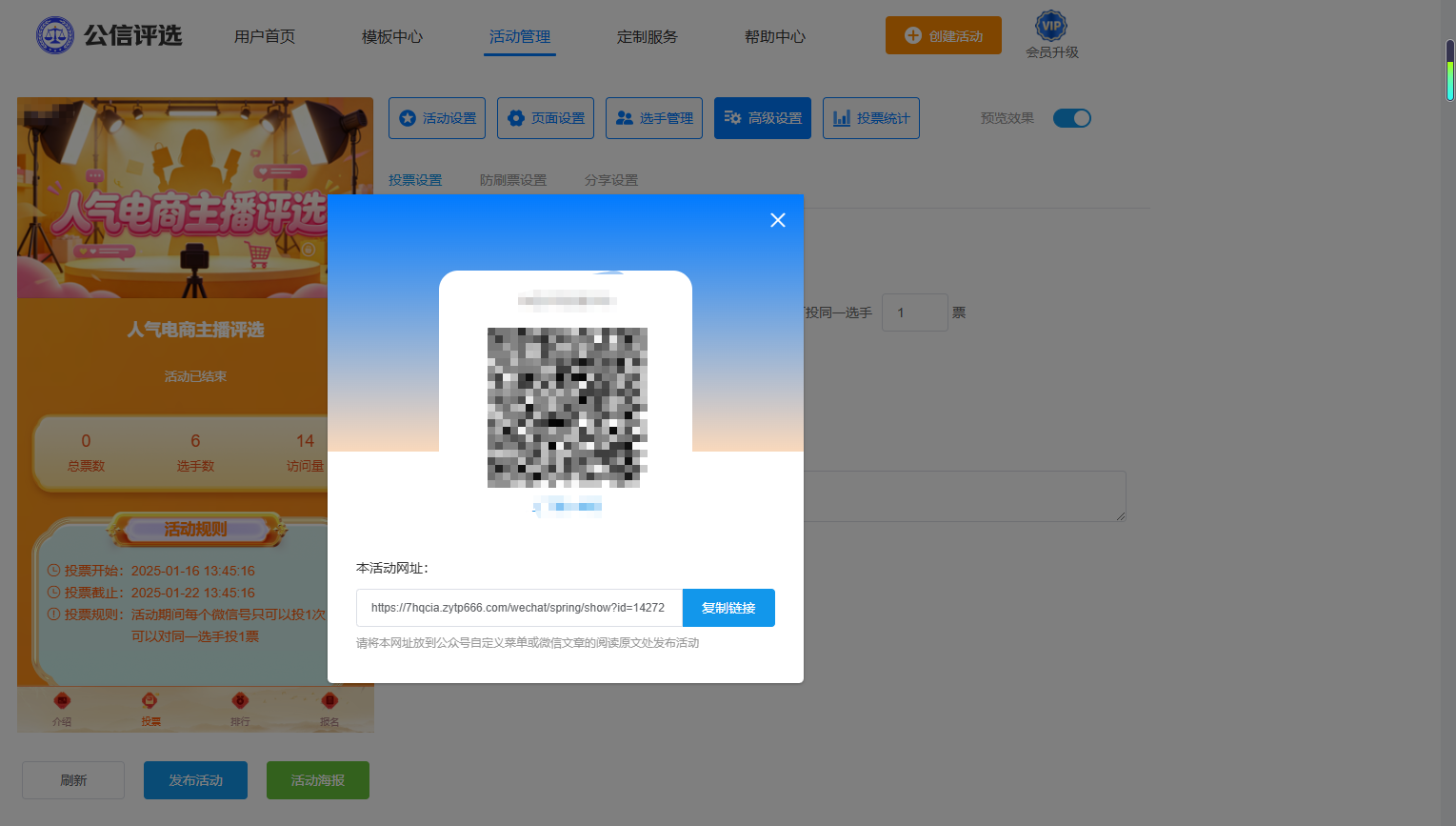Click the 活动海报 button

tap(318, 780)
